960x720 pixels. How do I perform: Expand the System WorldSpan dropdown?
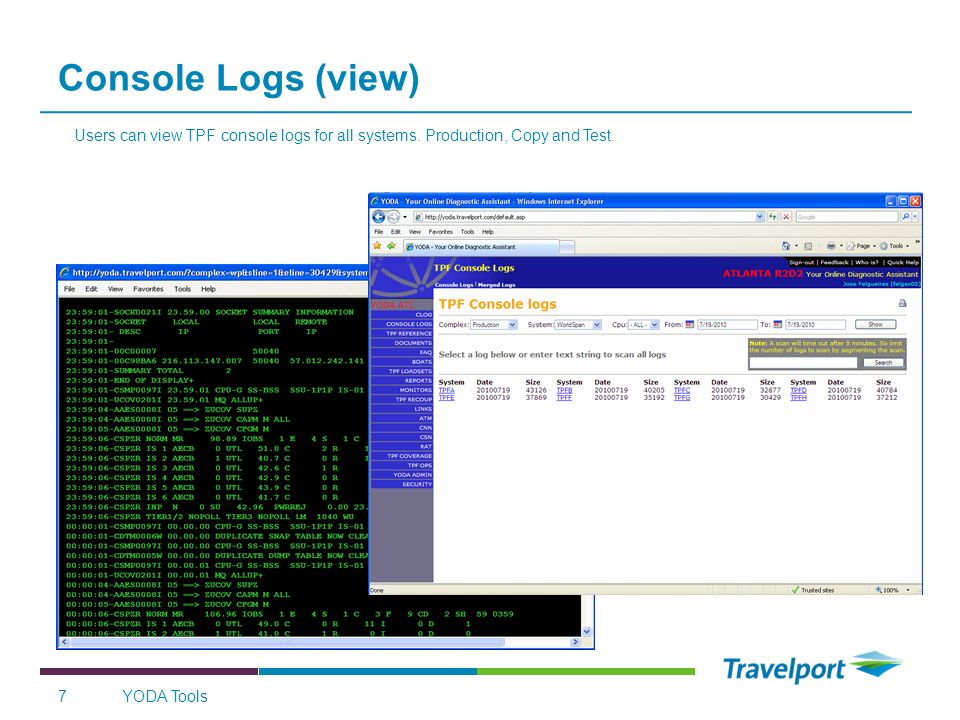click(596, 325)
